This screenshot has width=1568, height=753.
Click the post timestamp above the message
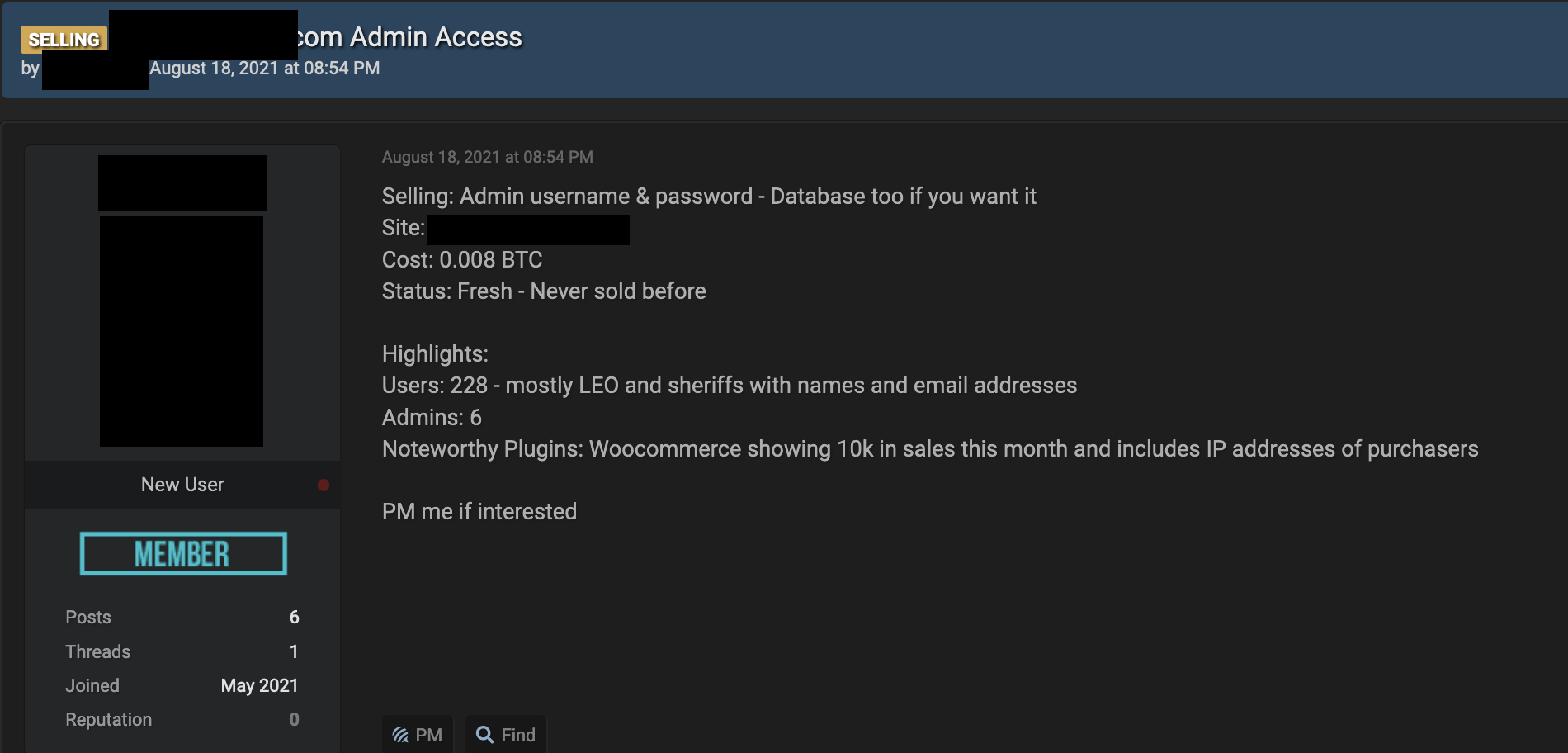tap(487, 157)
